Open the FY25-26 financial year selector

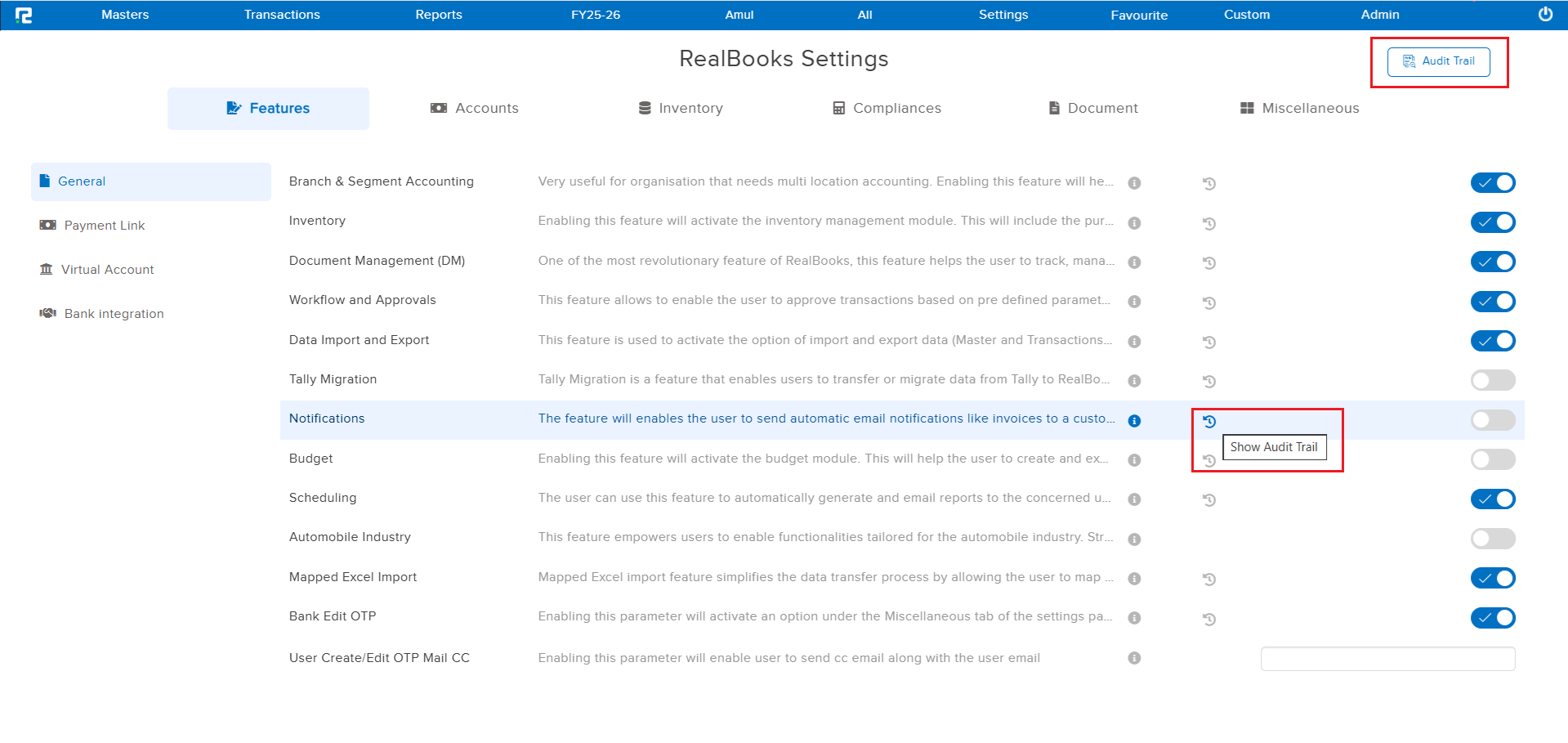coord(595,14)
